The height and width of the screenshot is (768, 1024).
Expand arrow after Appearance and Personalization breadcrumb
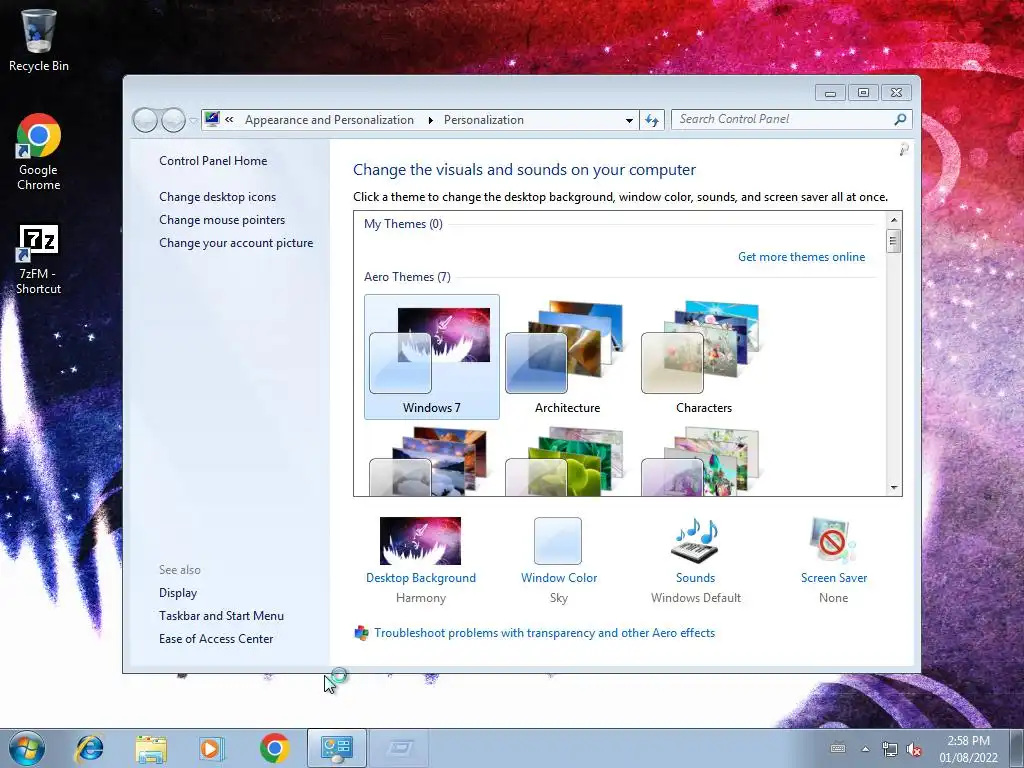click(430, 120)
